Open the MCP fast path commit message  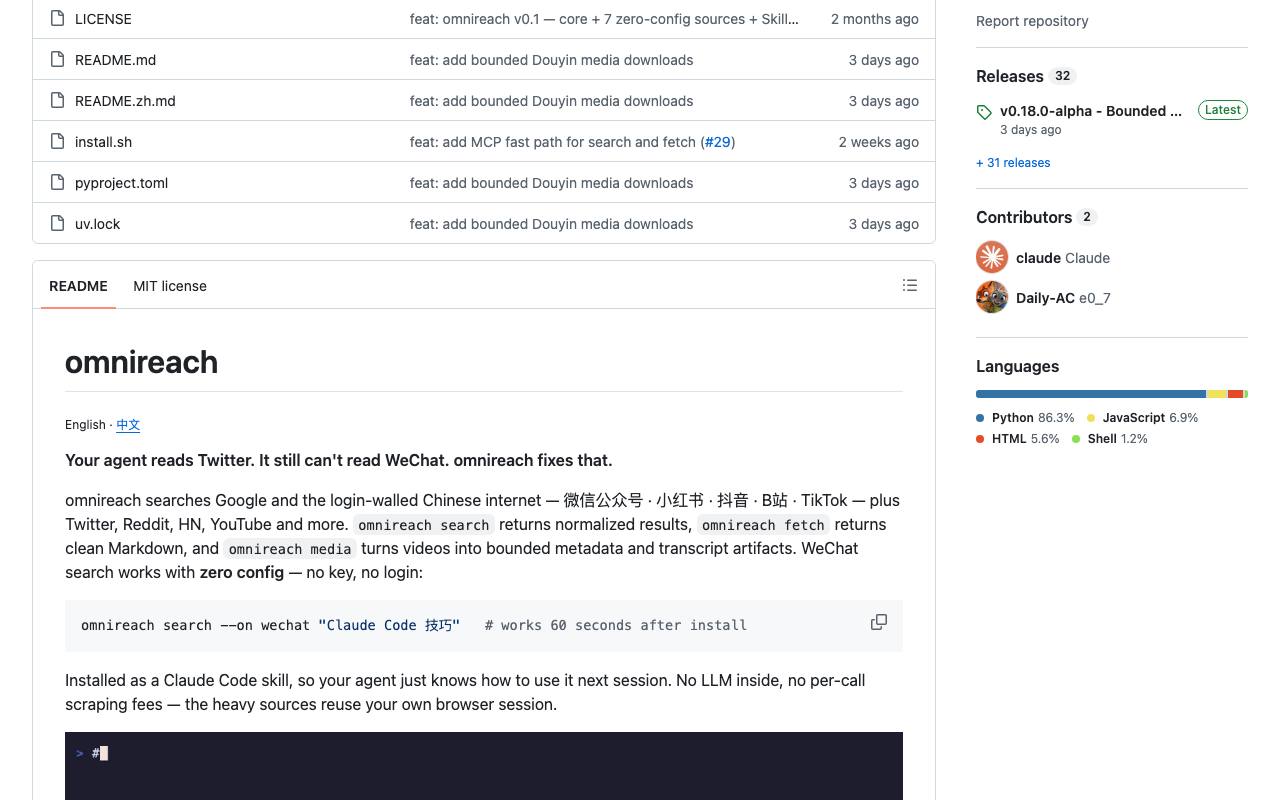(x=552, y=142)
